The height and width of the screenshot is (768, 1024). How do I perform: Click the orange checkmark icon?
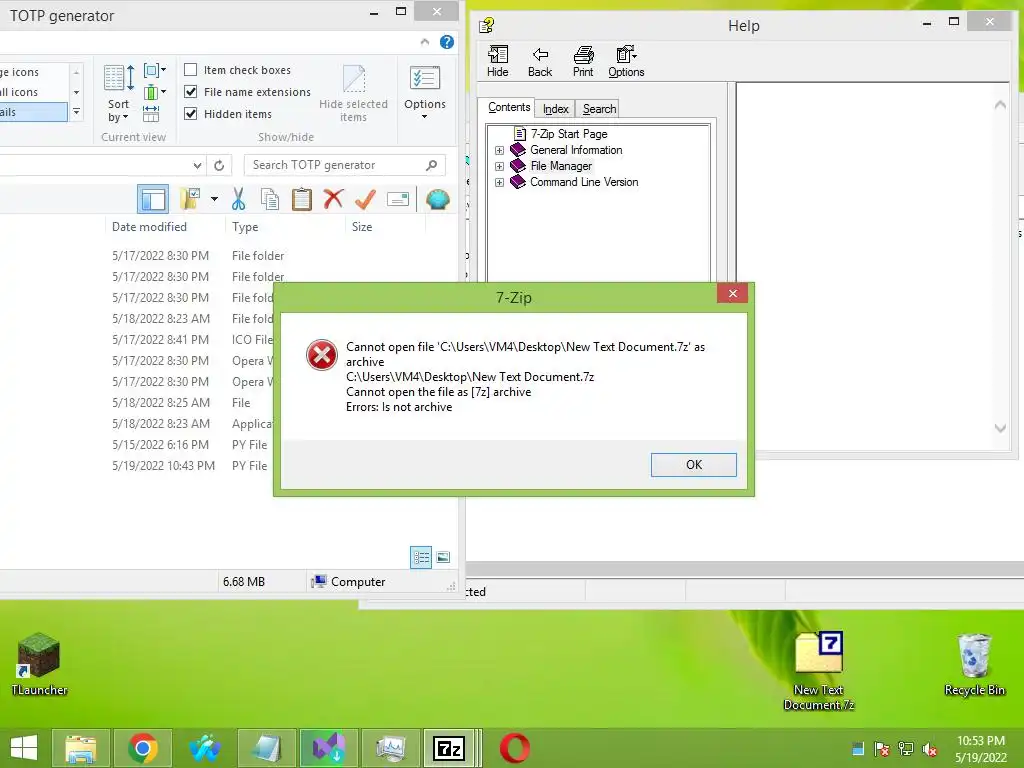365,199
